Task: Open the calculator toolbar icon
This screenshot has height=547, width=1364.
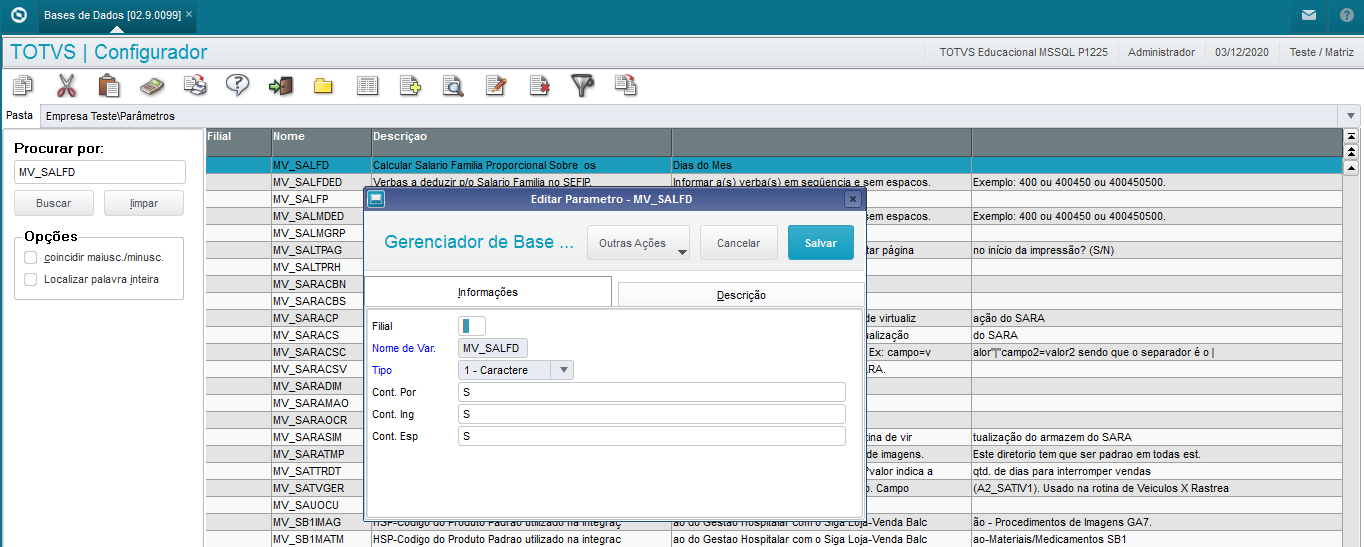Action: (152, 85)
